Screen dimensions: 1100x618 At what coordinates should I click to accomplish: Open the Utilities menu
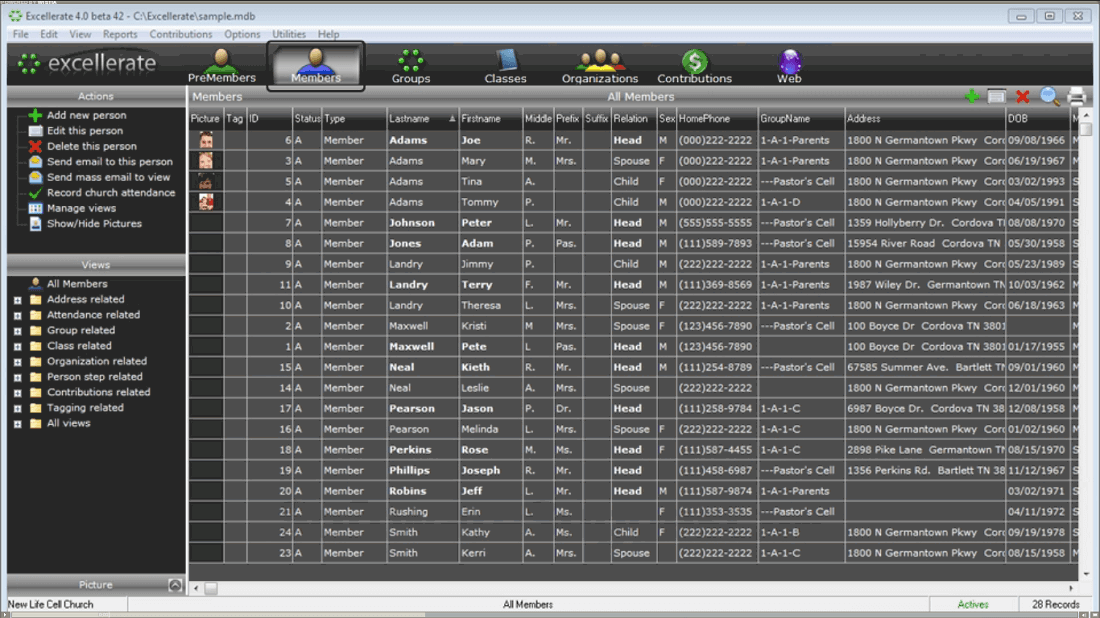point(288,33)
